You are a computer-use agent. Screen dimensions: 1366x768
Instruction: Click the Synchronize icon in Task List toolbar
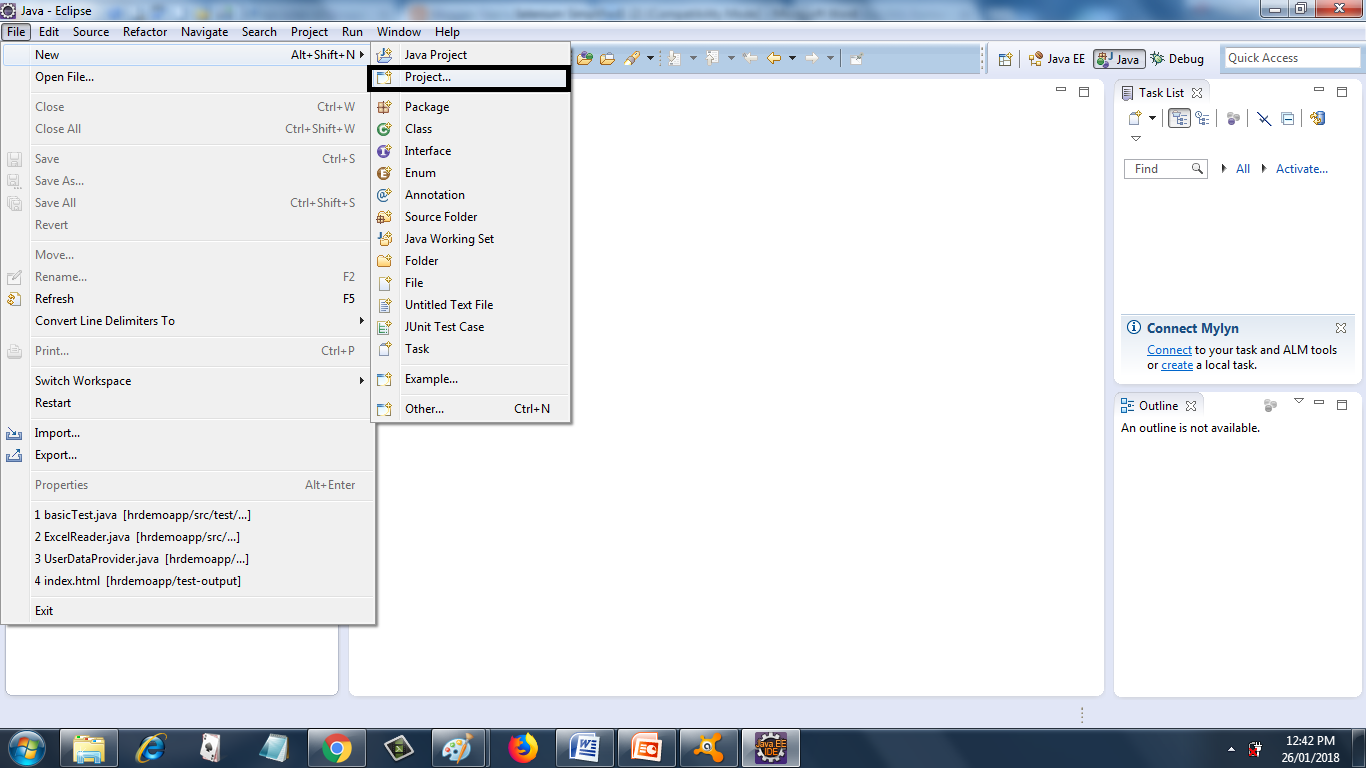click(1317, 118)
